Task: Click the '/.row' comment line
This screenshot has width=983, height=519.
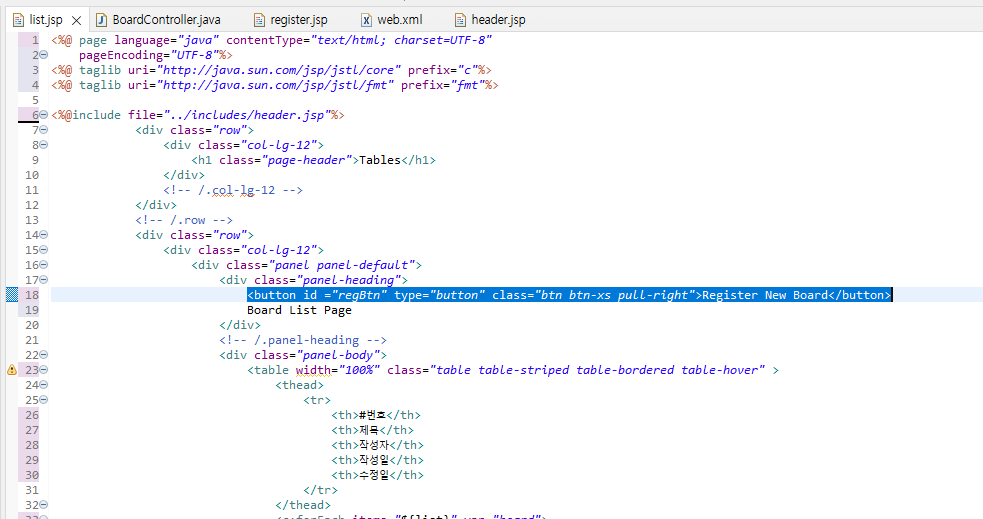Action: [184, 220]
